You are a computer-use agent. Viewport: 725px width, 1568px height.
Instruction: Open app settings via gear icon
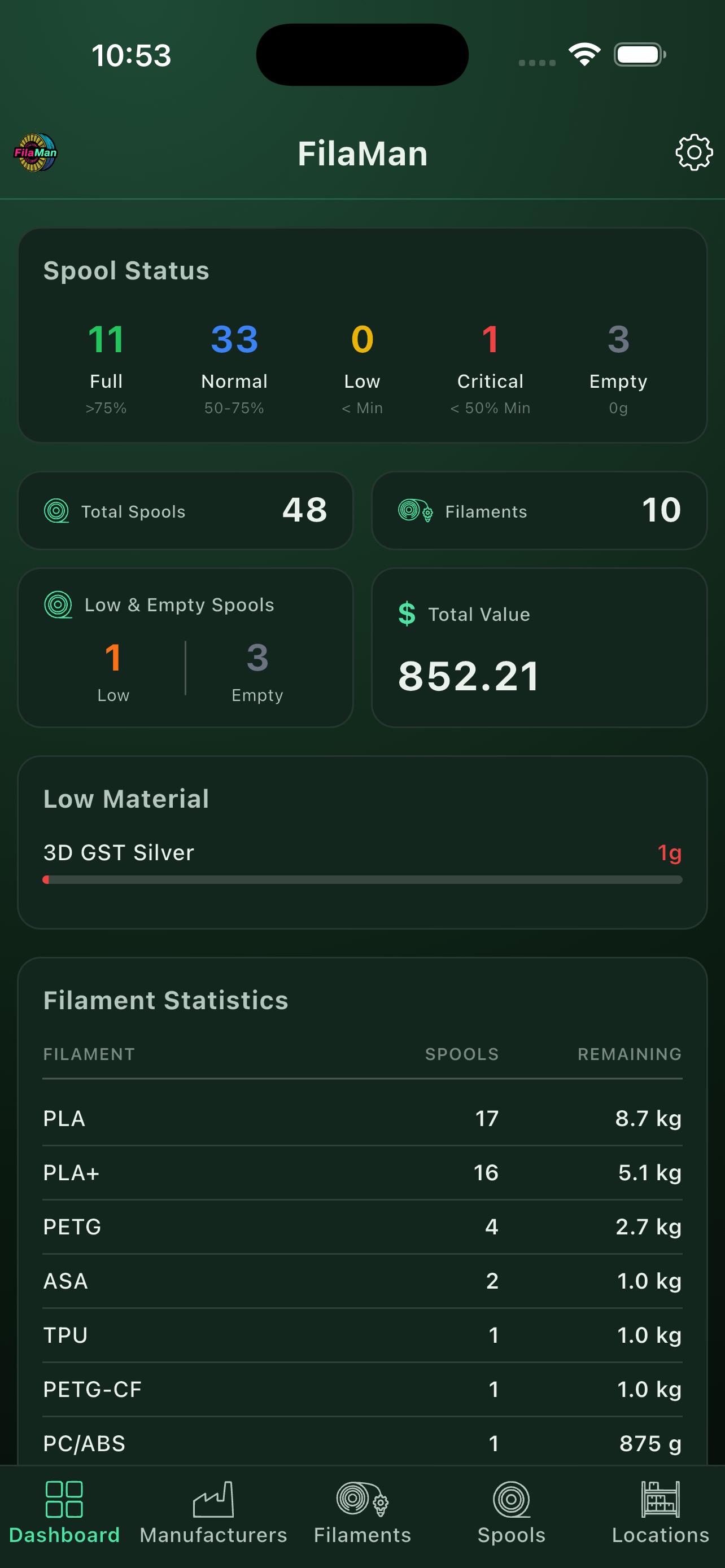693,152
